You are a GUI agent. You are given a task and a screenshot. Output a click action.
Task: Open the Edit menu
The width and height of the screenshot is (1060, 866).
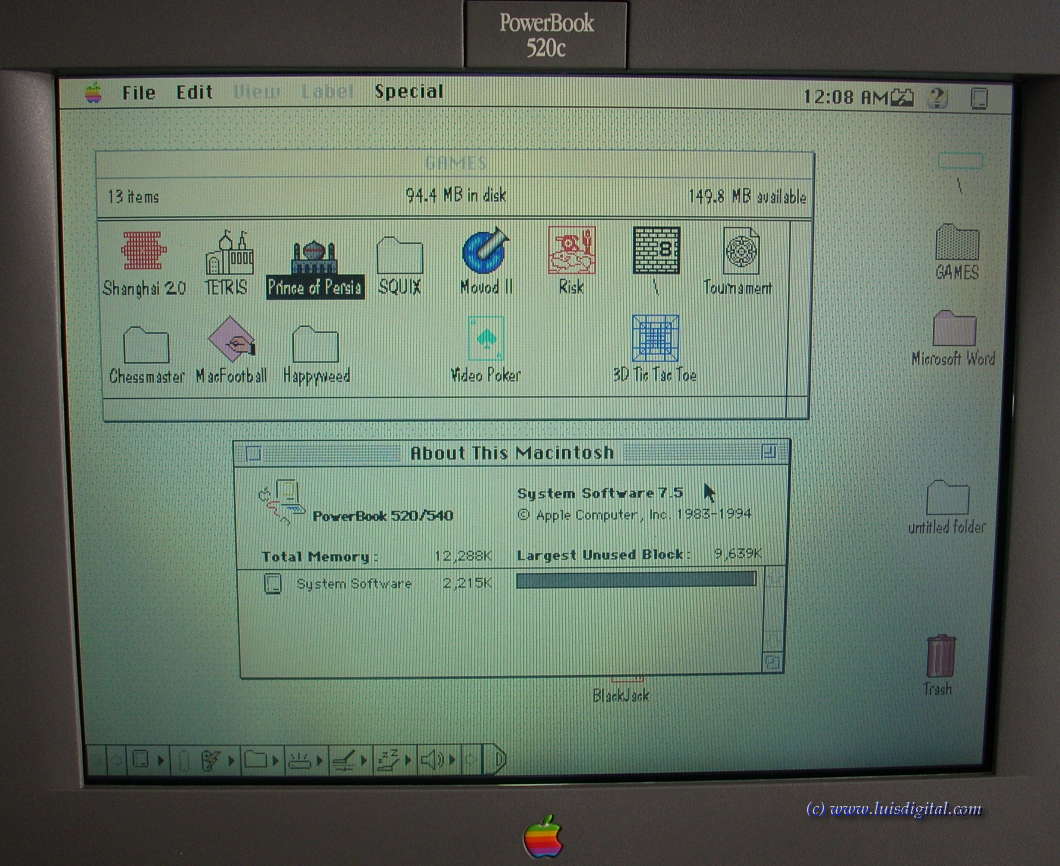click(194, 92)
